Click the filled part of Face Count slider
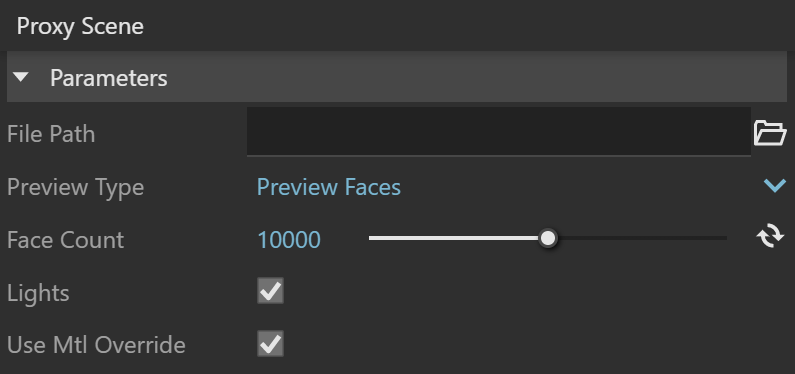 [454, 238]
